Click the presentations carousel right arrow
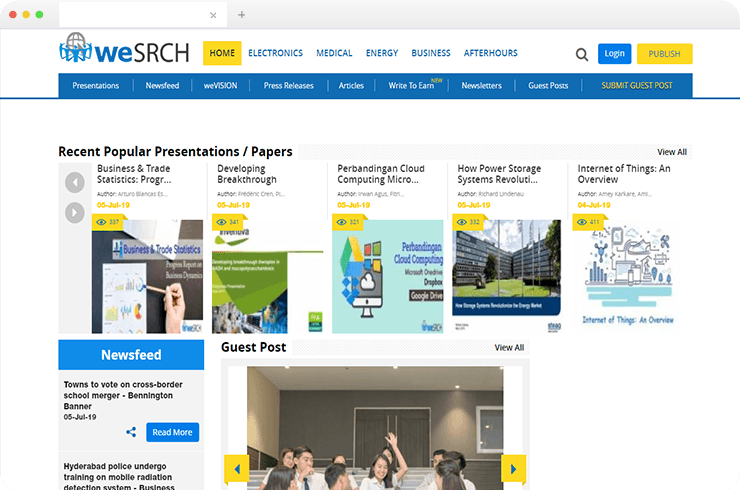Image resolution: width=740 pixels, height=490 pixels. point(75,213)
